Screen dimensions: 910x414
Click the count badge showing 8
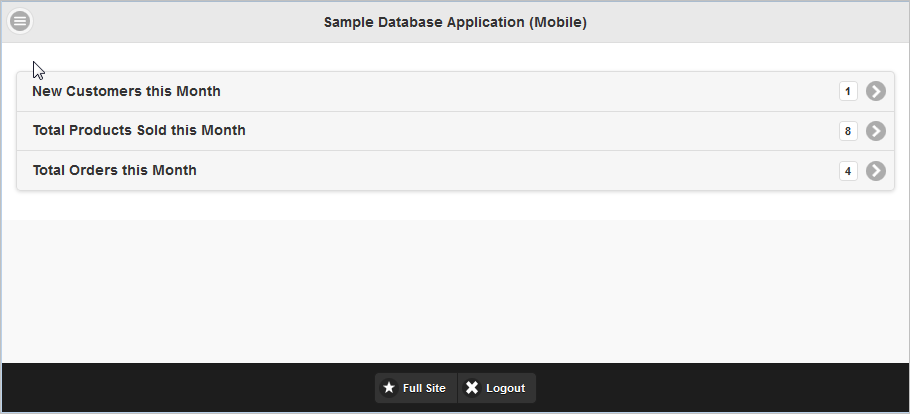[848, 131]
